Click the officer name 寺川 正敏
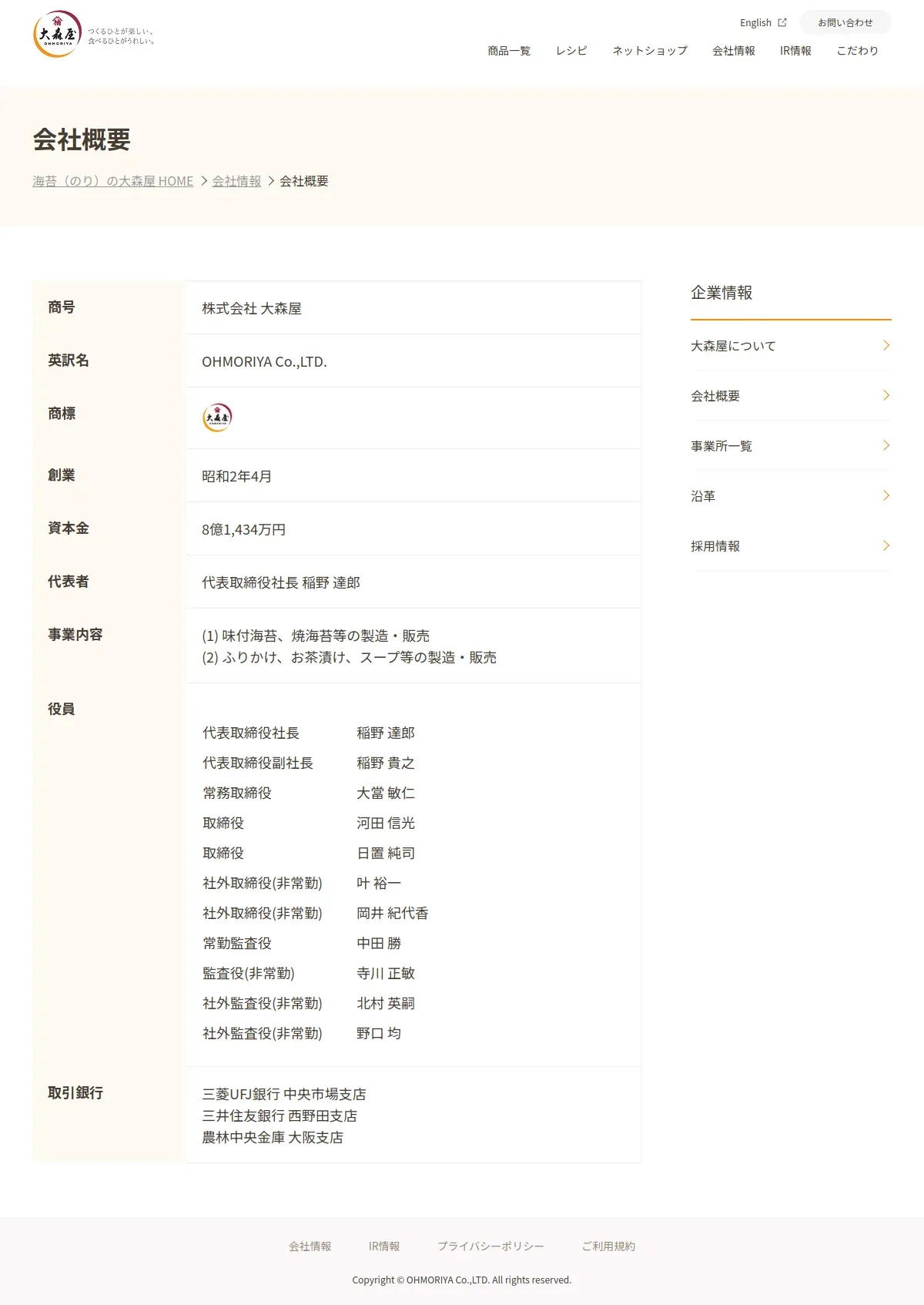 tap(386, 973)
